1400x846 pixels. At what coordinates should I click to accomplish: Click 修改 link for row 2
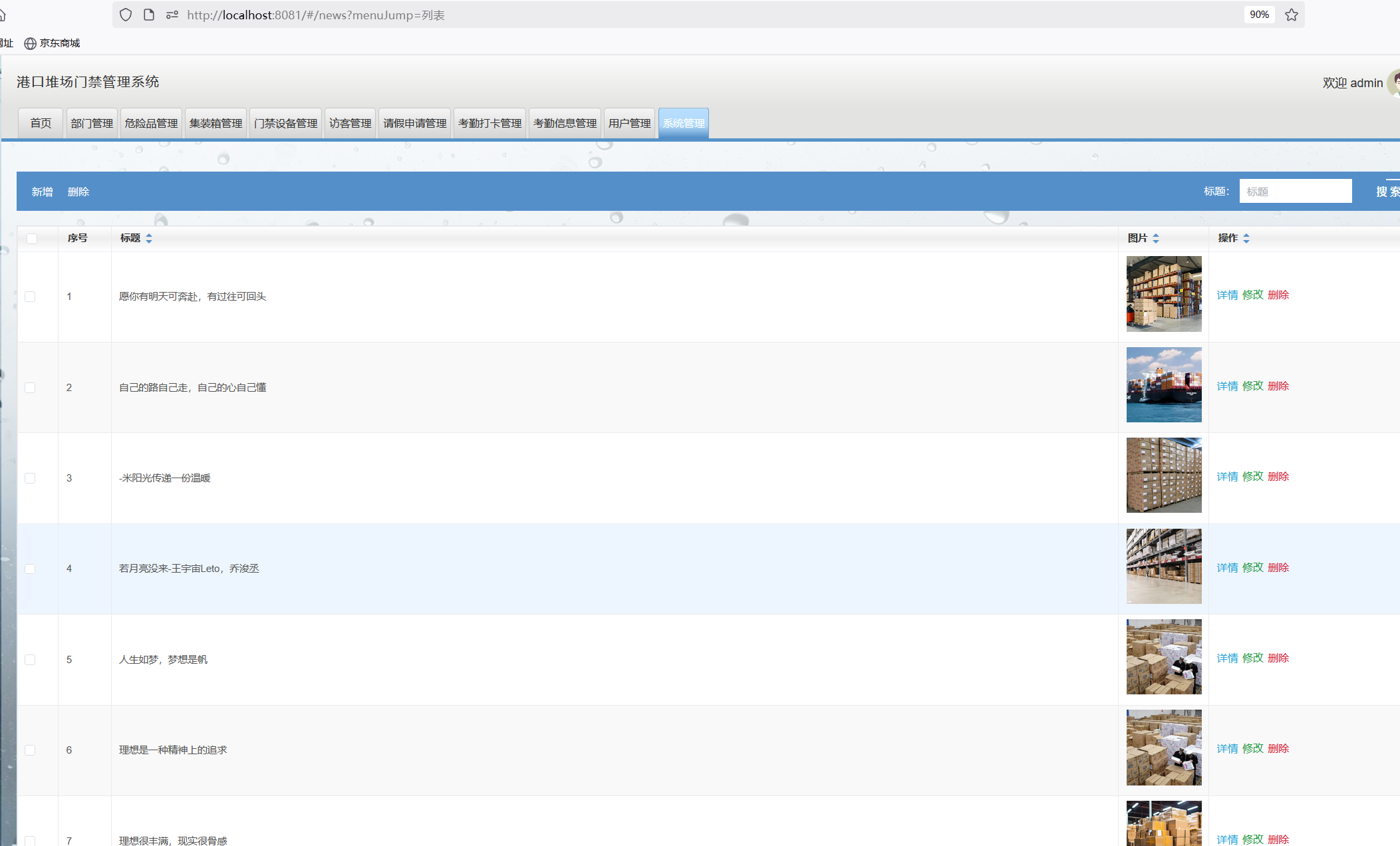click(1252, 386)
